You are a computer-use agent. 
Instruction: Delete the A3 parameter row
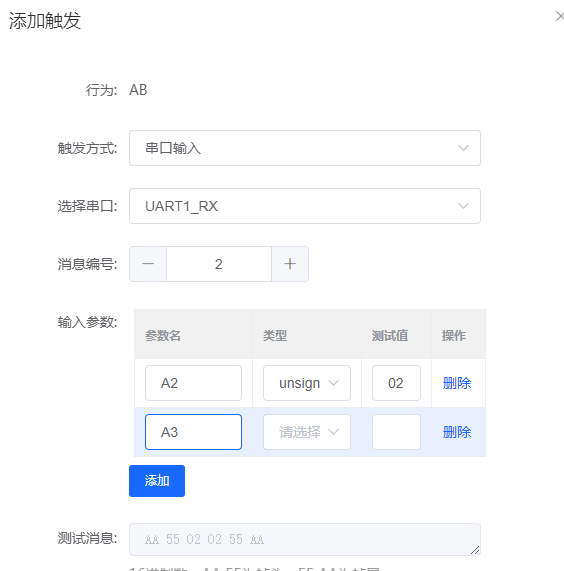(x=457, y=432)
